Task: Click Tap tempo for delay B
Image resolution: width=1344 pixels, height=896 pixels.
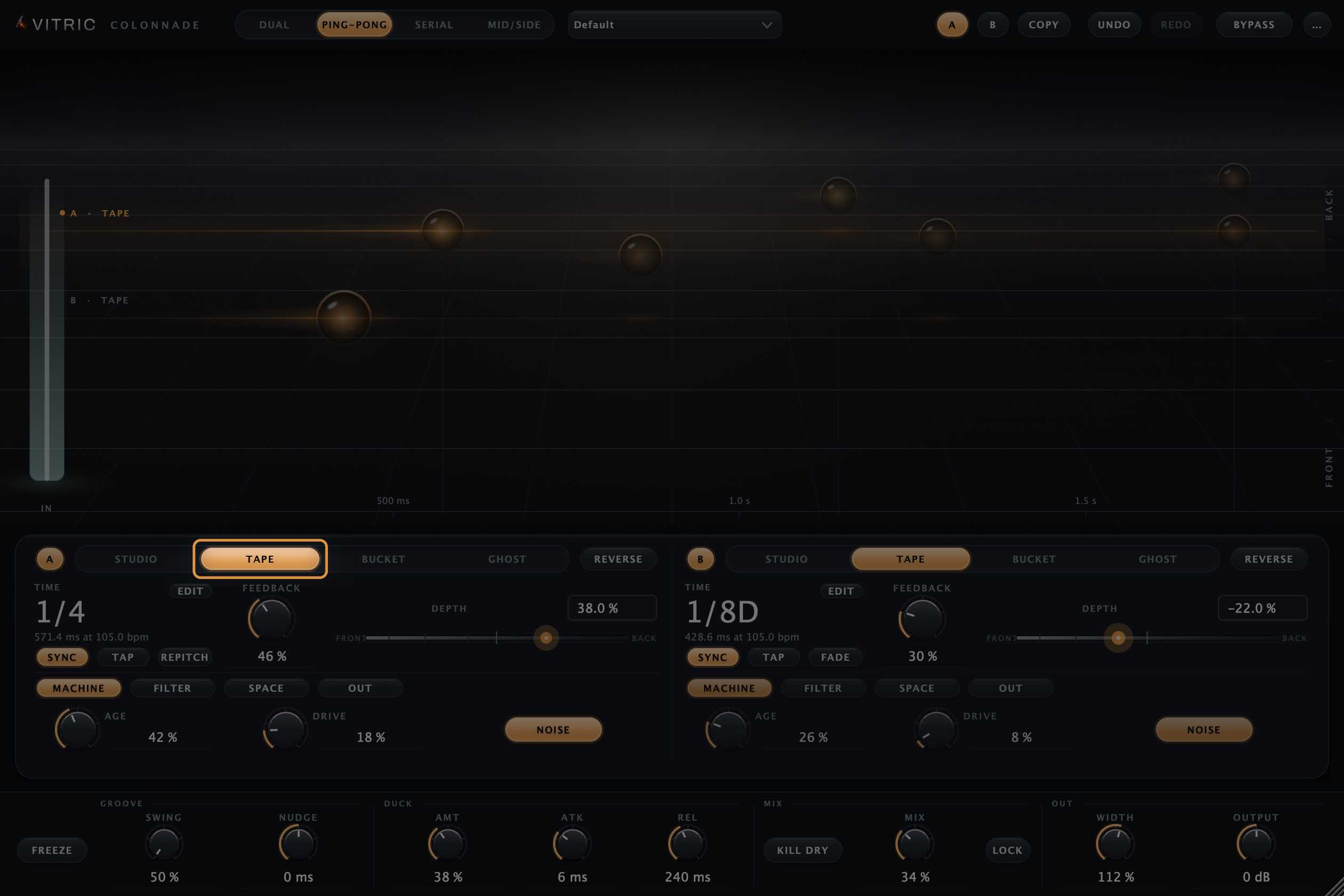Action: coord(773,657)
